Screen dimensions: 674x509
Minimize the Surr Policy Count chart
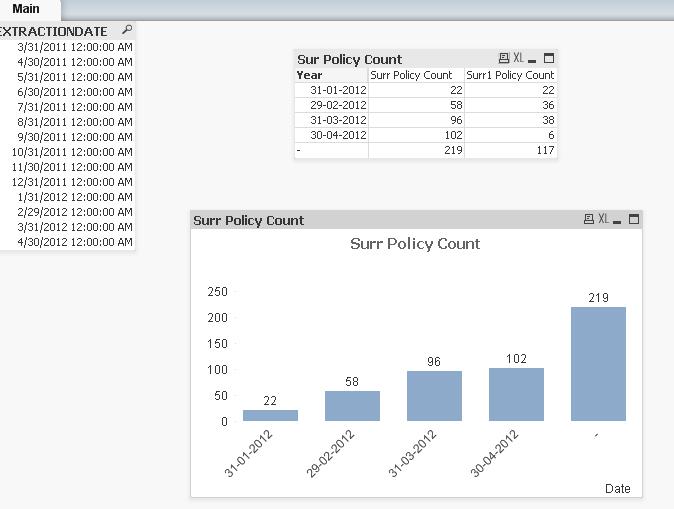pyautogui.click(x=617, y=221)
